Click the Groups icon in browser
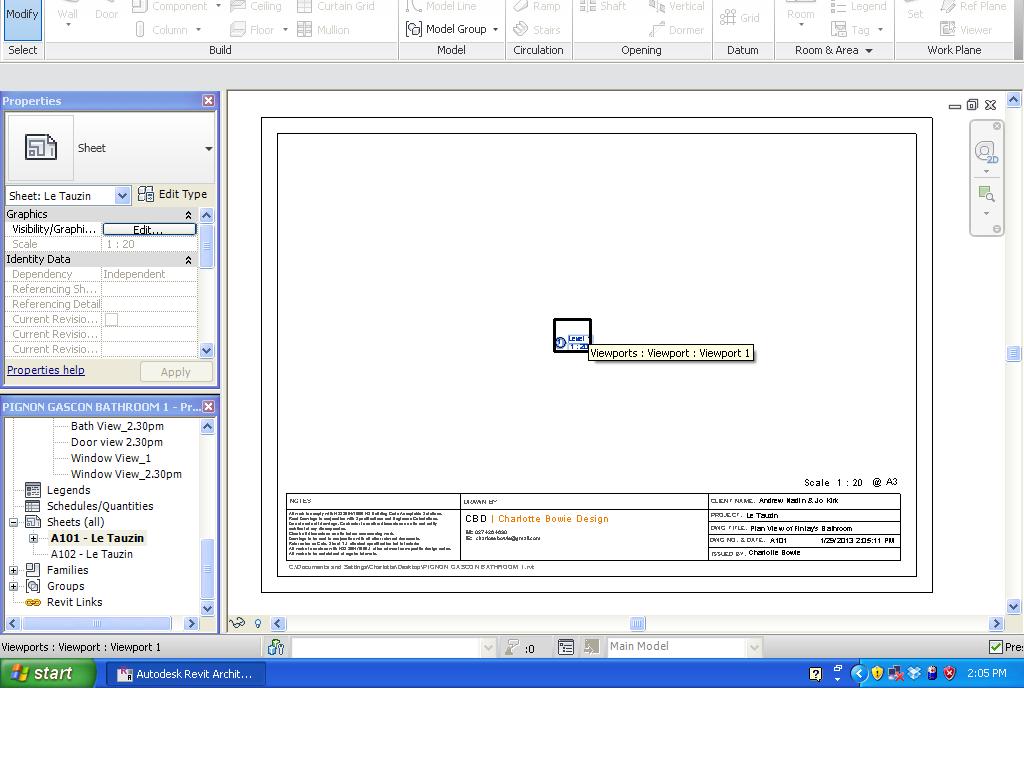Image resolution: width=1024 pixels, height=768 pixels. [33, 586]
